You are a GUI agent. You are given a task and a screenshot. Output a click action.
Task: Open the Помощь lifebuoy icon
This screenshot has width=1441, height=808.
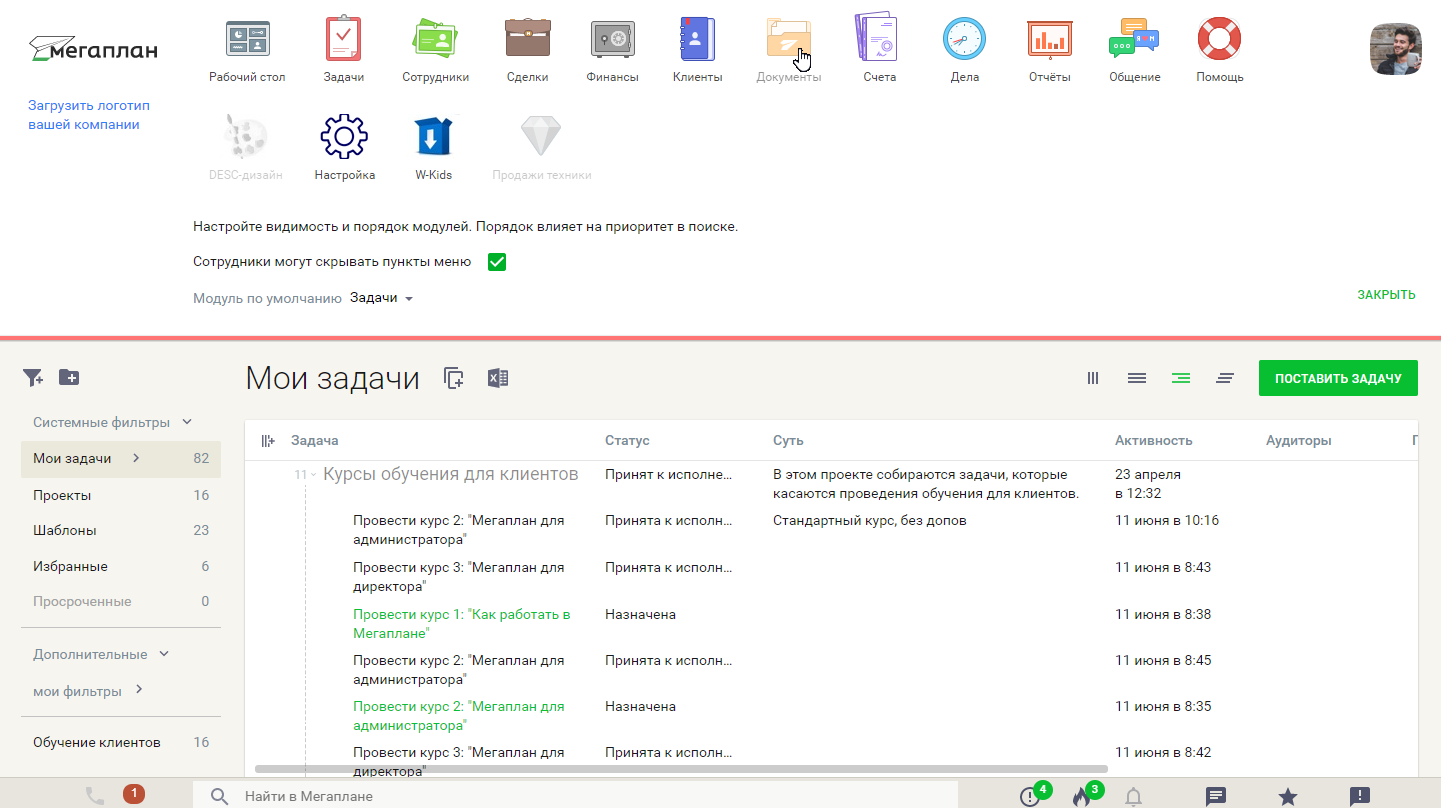tap(1219, 38)
